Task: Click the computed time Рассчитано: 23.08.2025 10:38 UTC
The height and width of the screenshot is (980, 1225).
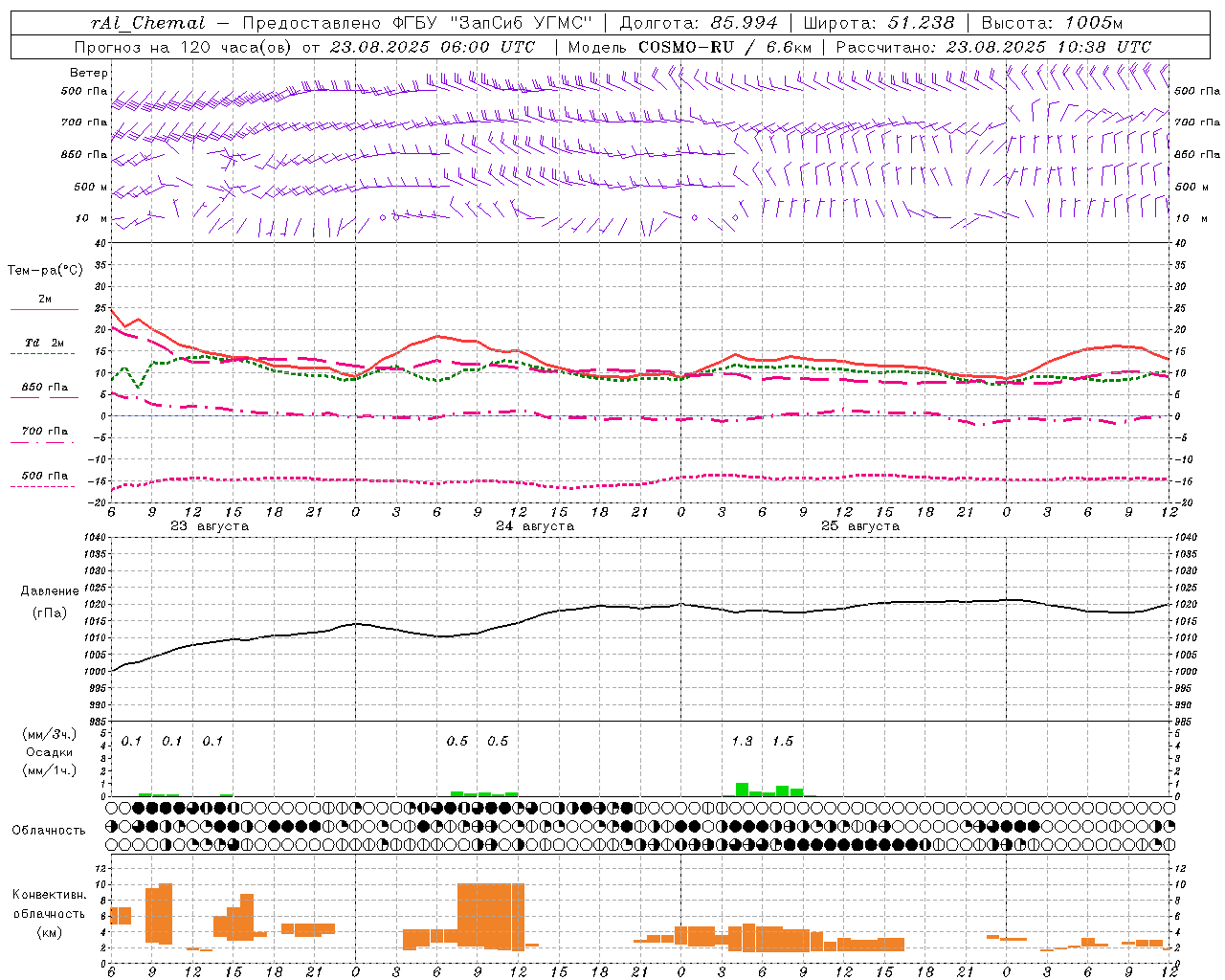Action: (x=993, y=47)
